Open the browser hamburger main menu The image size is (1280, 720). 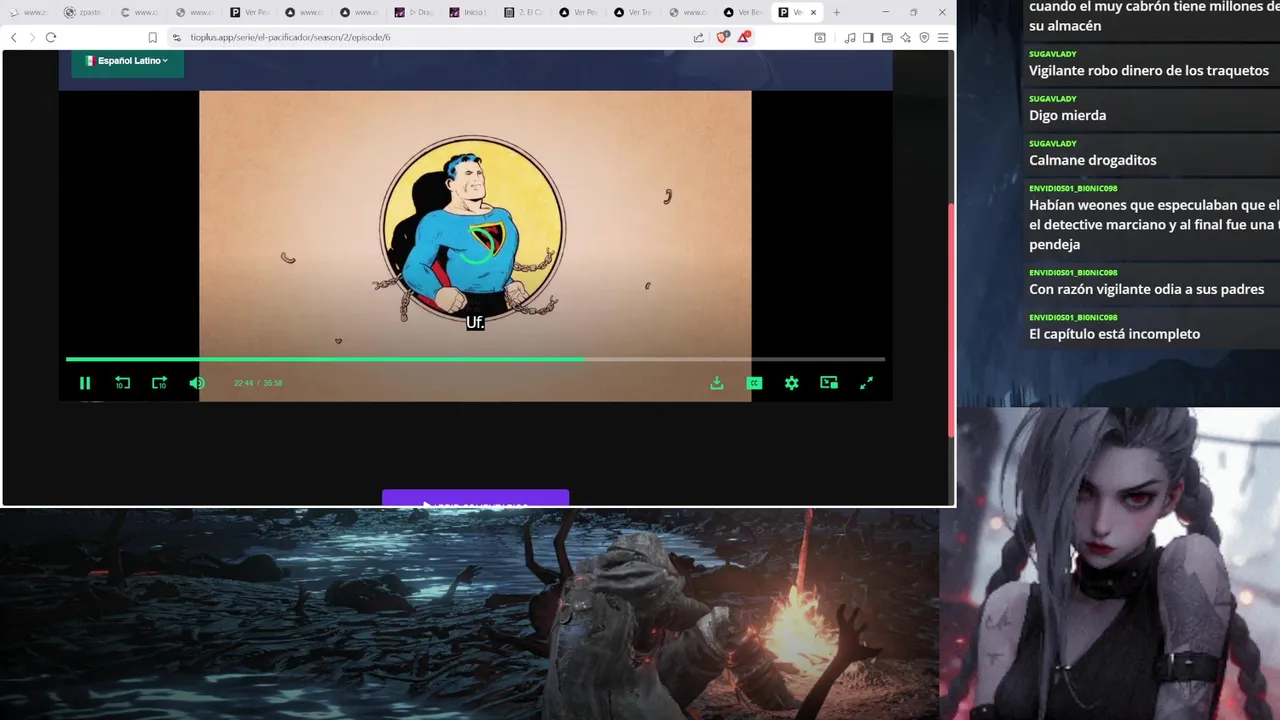click(942, 37)
